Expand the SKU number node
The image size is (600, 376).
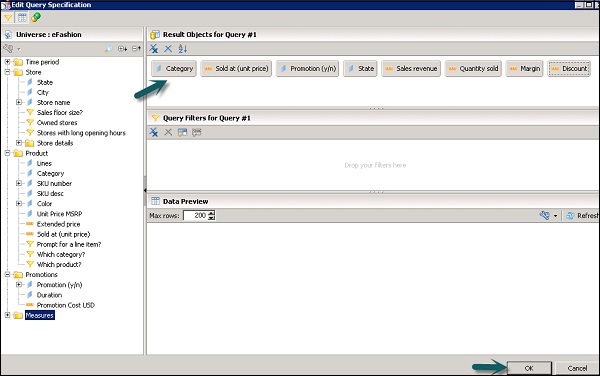pyautogui.click(x=19, y=184)
